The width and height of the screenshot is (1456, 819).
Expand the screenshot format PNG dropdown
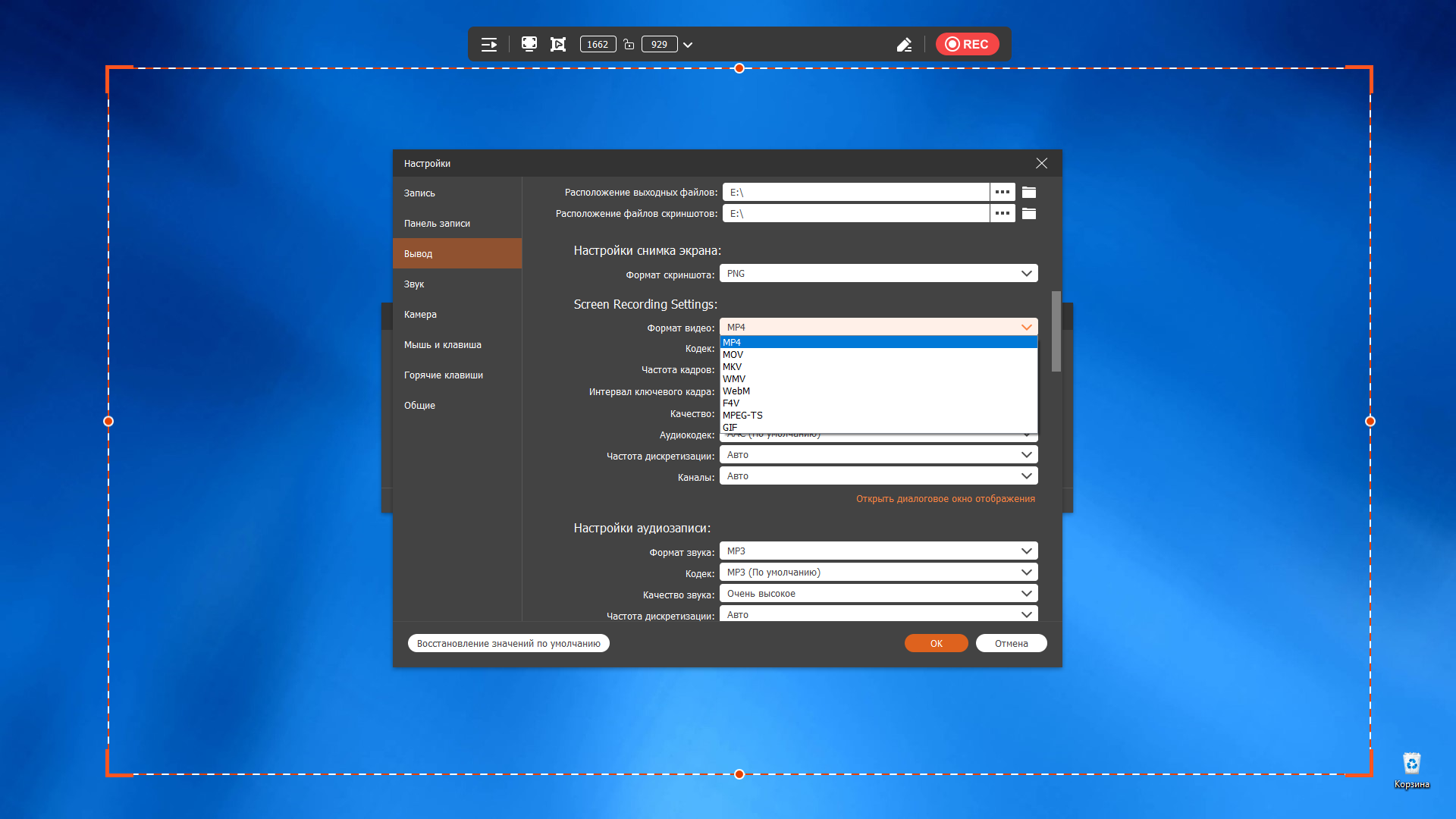click(x=878, y=274)
